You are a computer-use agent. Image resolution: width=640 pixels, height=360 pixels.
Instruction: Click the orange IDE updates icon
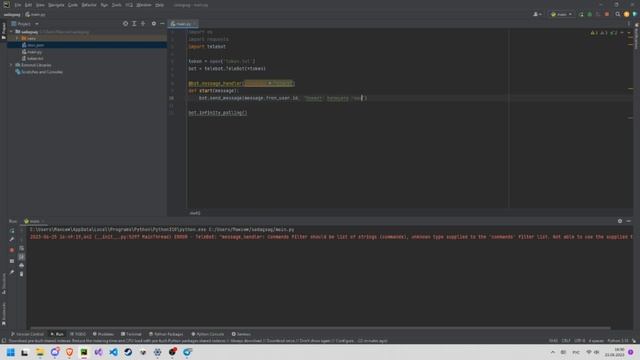point(627,14)
